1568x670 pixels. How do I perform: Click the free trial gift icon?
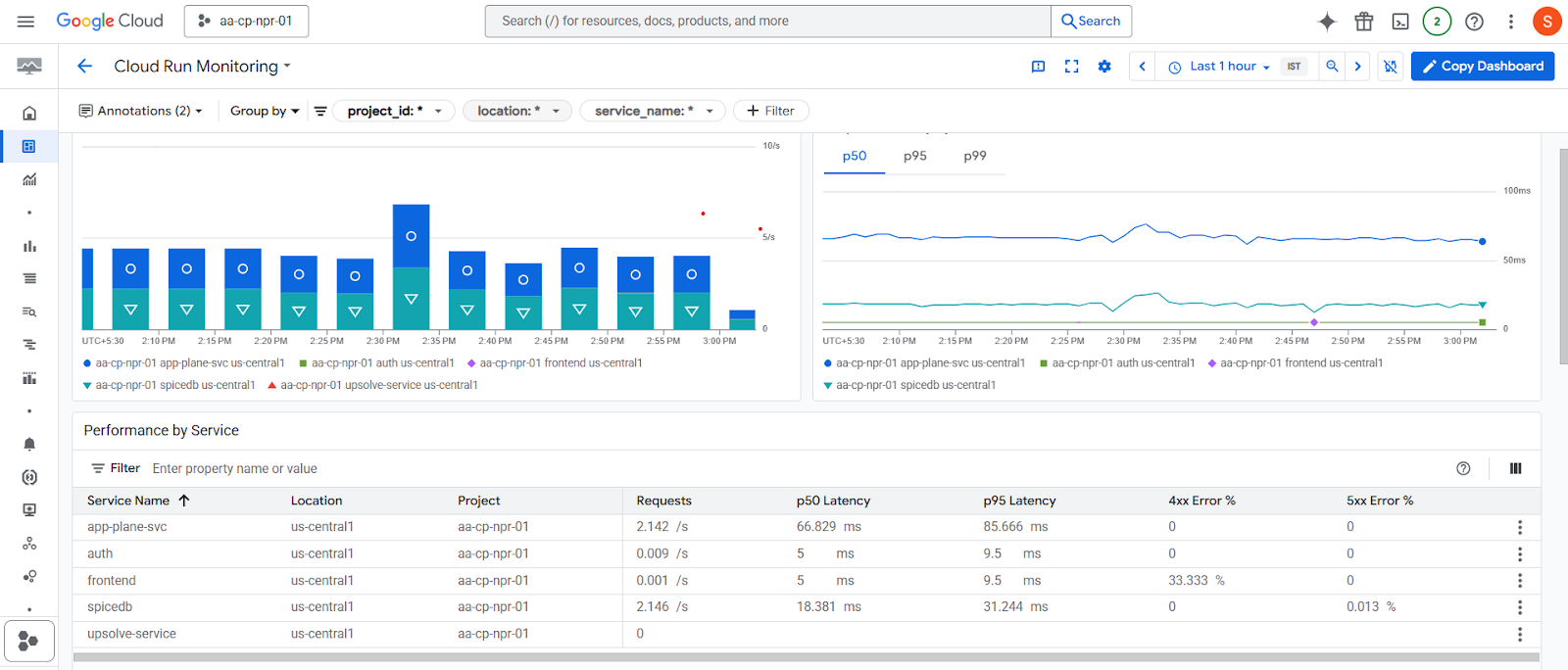1364,22
